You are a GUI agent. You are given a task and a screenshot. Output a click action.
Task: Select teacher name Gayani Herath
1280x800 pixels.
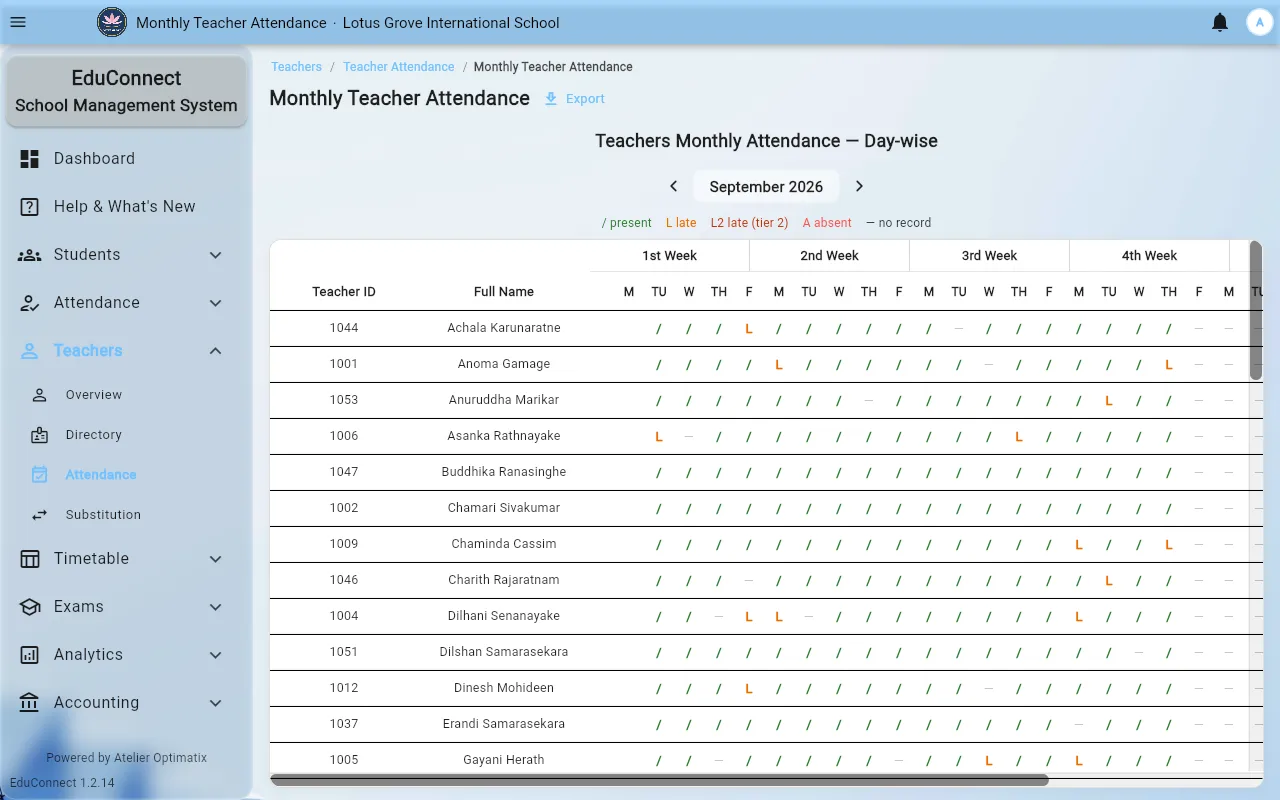tap(504, 760)
